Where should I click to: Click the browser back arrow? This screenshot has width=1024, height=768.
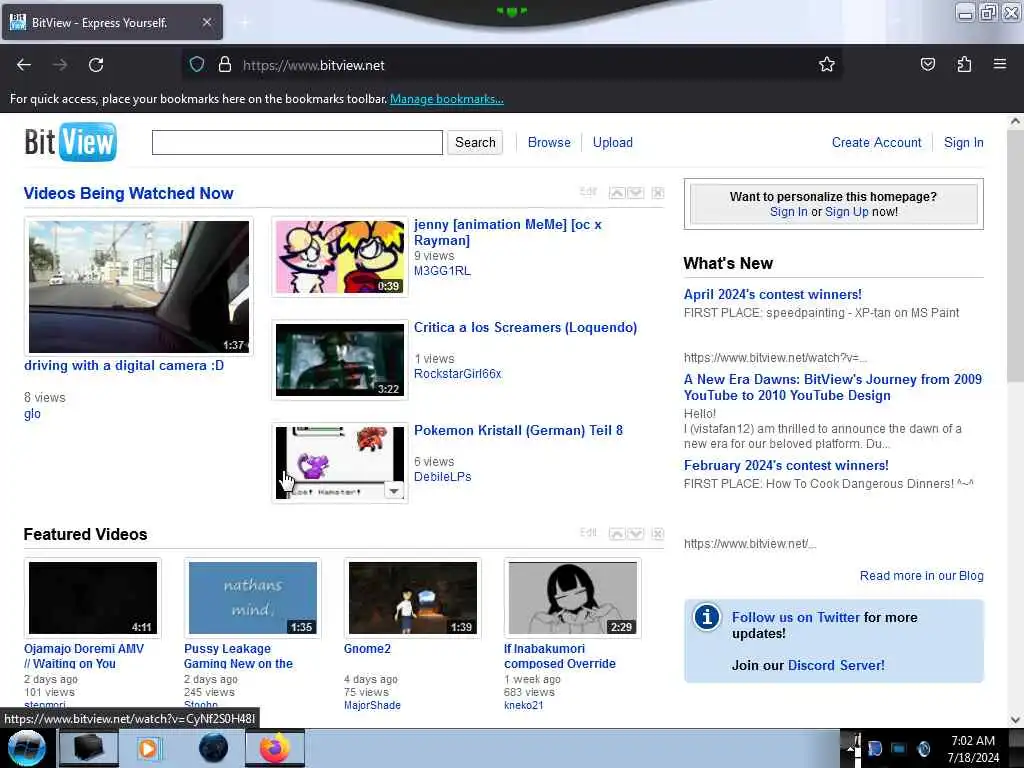(x=24, y=65)
